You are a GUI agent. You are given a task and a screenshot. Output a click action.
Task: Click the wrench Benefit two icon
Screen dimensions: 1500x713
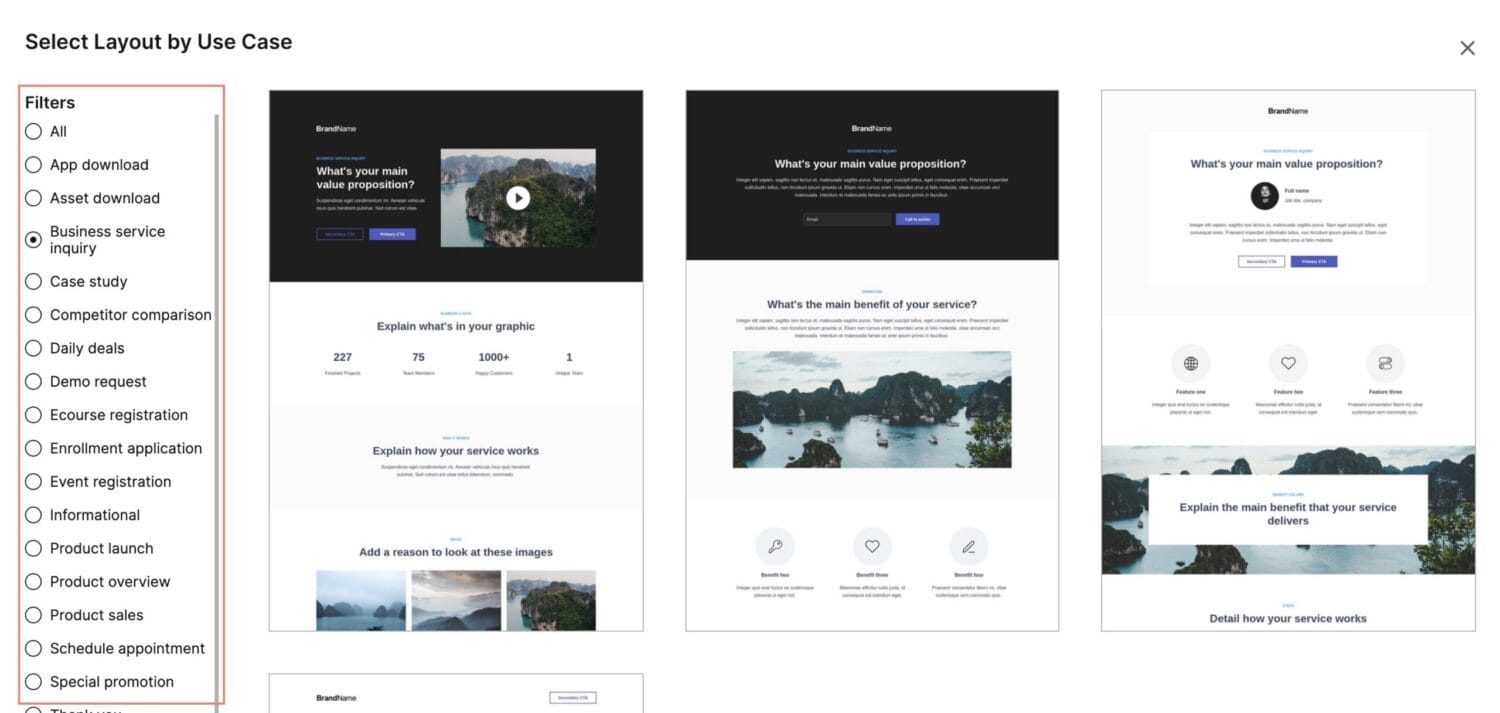[775, 547]
